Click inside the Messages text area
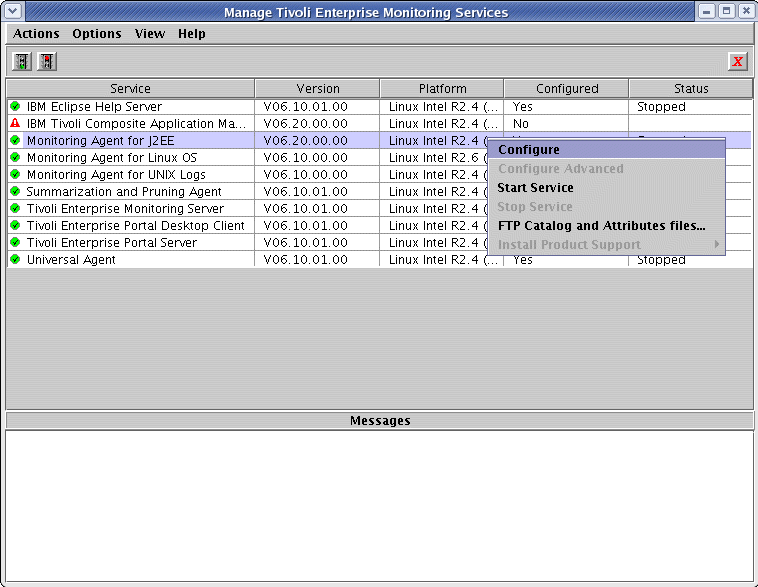758x587 pixels. point(379,505)
